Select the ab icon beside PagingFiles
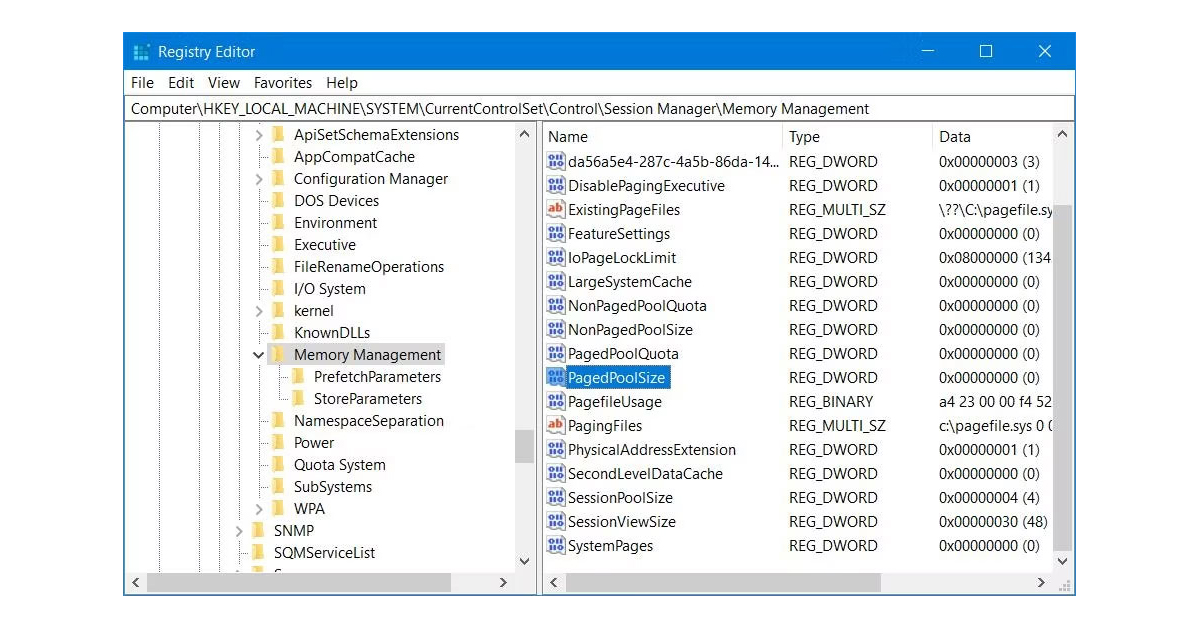This screenshot has width=1200, height=628. click(x=557, y=425)
